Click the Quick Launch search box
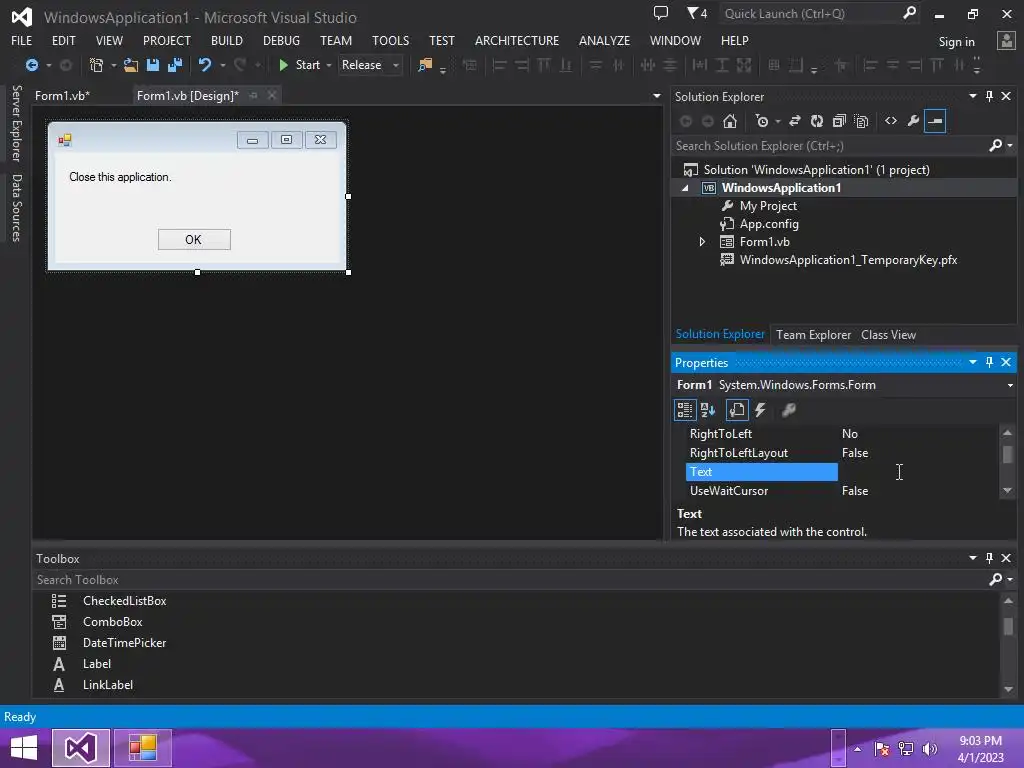Viewport: 1024px width, 768px height. (x=812, y=14)
